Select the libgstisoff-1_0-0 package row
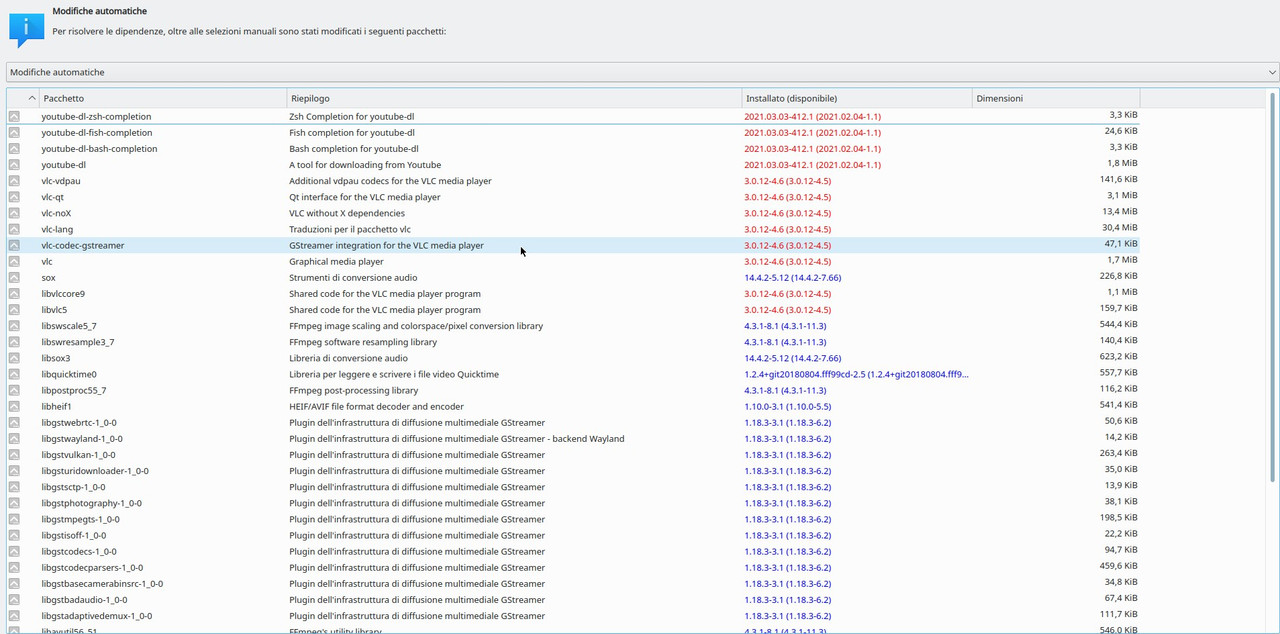Image resolution: width=1280 pixels, height=634 pixels. click(x=572, y=535)
